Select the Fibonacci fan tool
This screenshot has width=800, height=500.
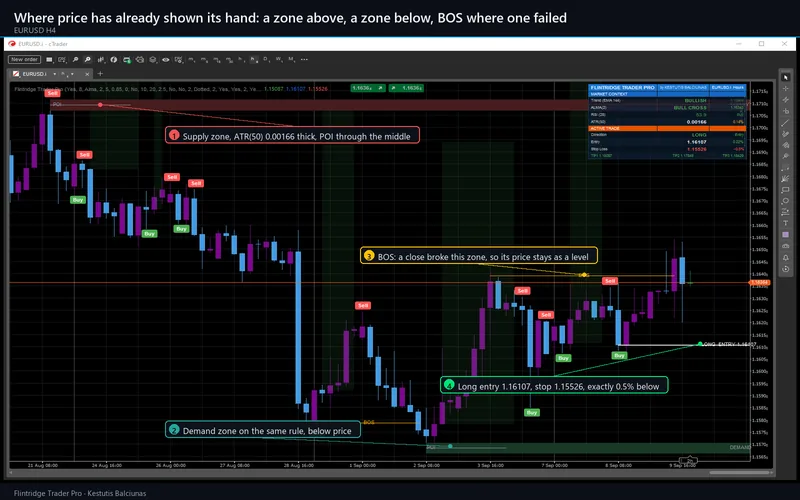coord(785,145)
